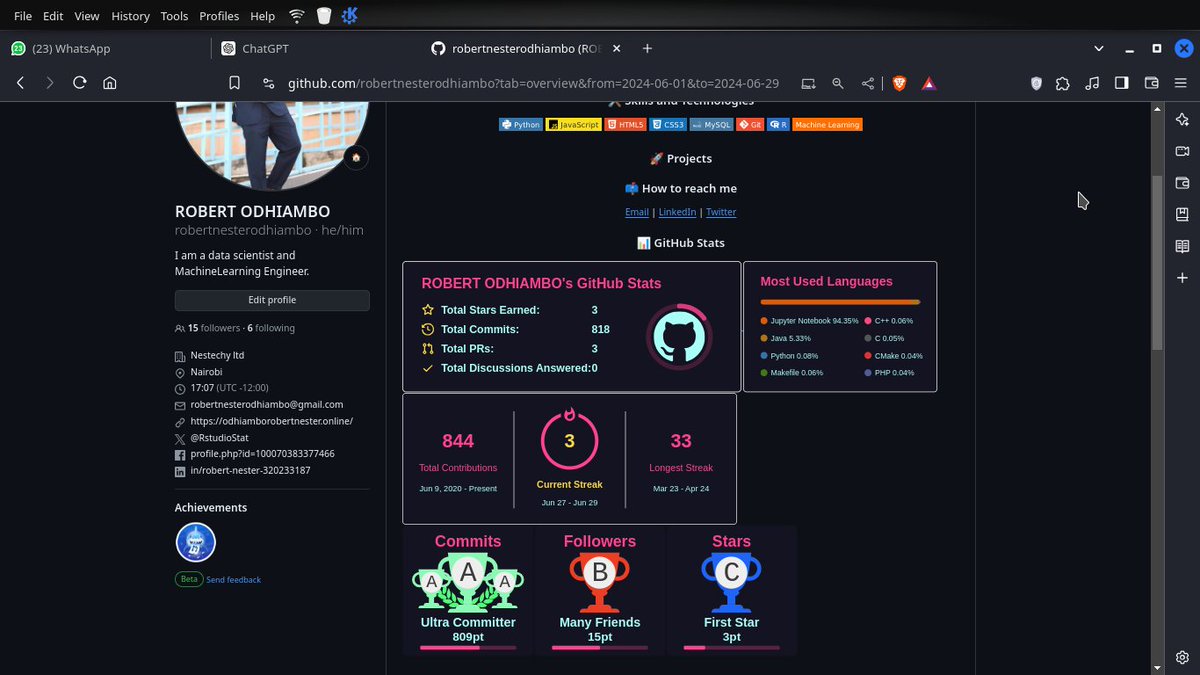The width and height of the screenshot is (1200, 675).
Task: Bookmark this page with the bookmark icon
Action: tap(234, 84)
